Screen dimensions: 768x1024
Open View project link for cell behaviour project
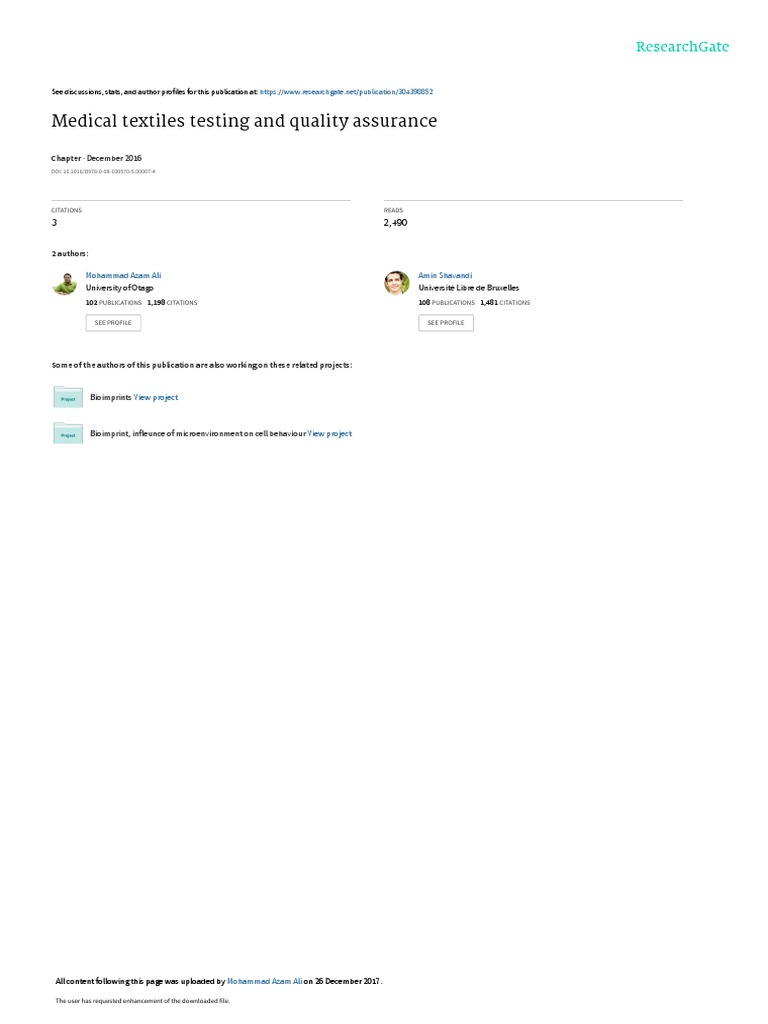pyautogui.click(x=330, y=434)
